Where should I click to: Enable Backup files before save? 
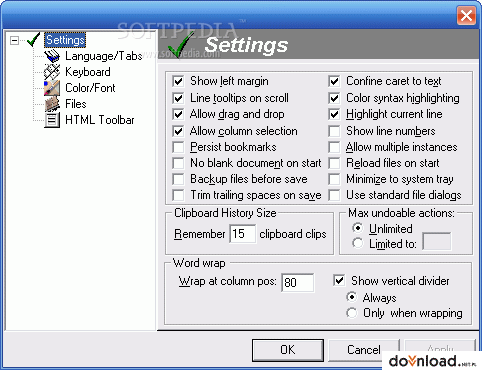178,179
